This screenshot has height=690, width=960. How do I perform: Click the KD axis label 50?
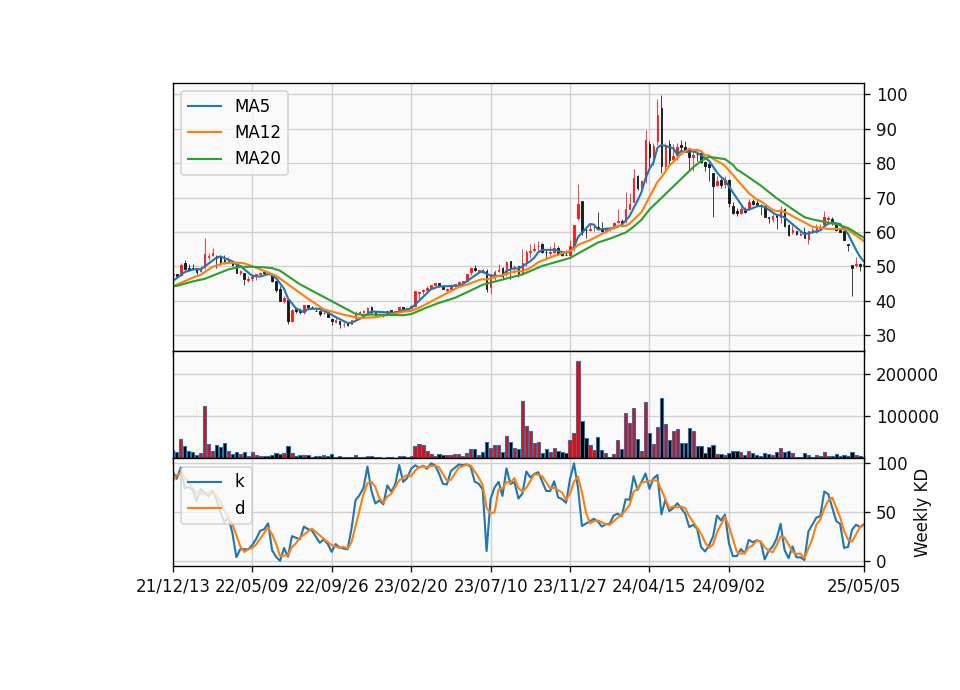point(887,512)
